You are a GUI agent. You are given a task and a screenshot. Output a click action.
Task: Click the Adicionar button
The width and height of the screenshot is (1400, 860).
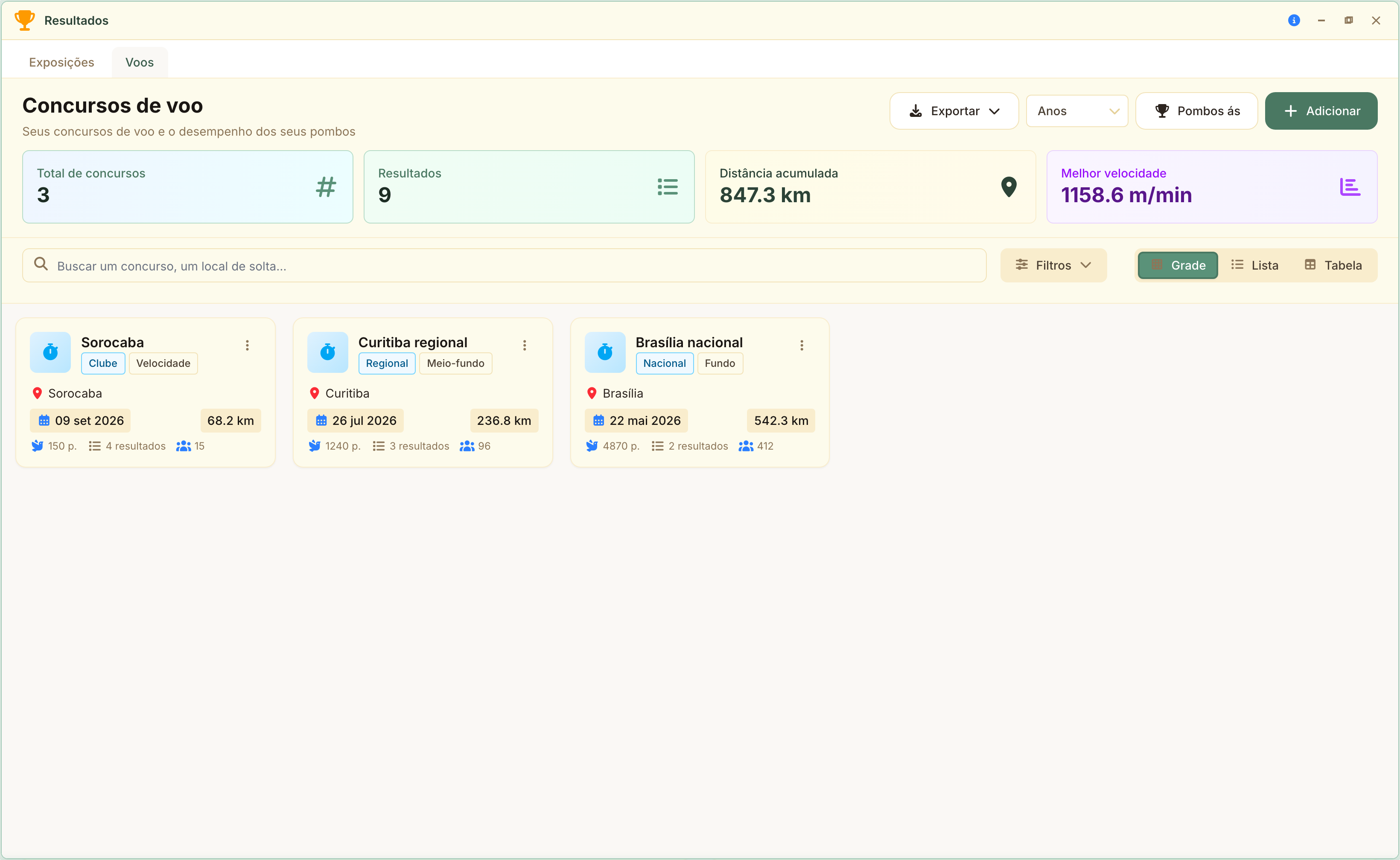coord(1321,111)
